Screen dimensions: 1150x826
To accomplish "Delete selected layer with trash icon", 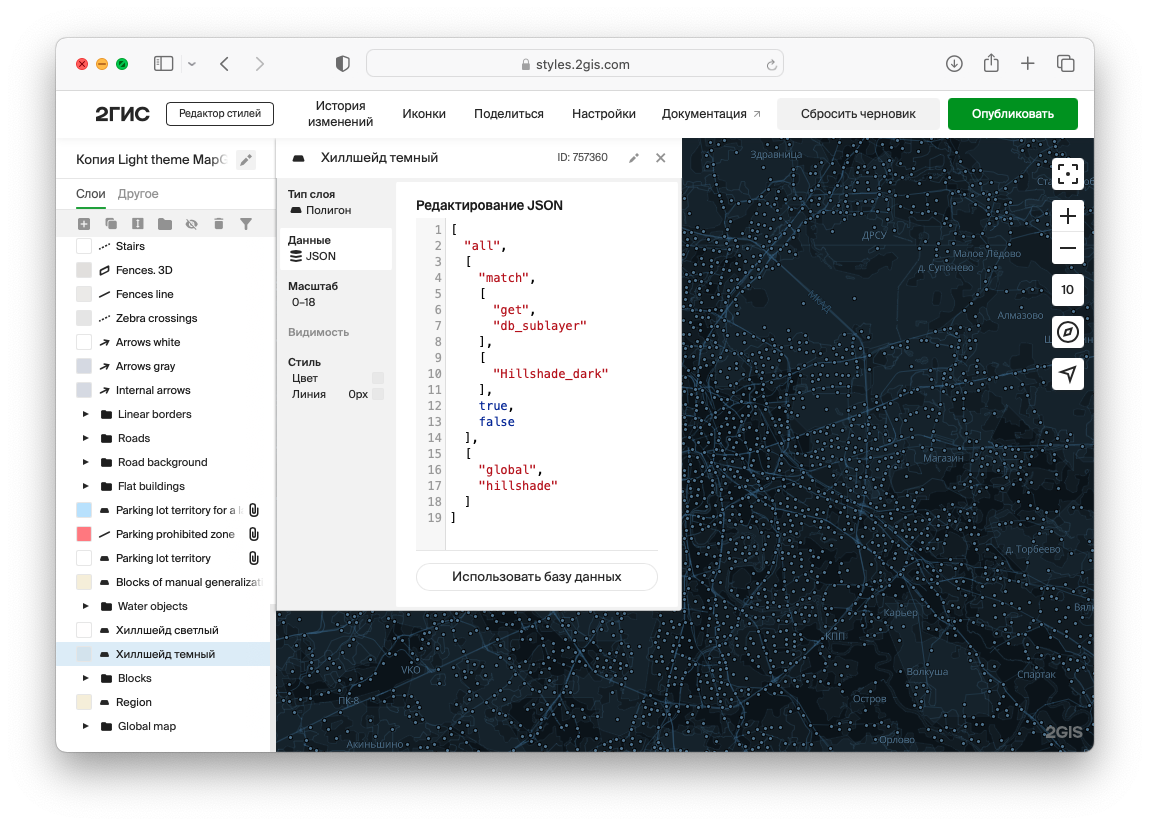I will click(x=219, y=224).
